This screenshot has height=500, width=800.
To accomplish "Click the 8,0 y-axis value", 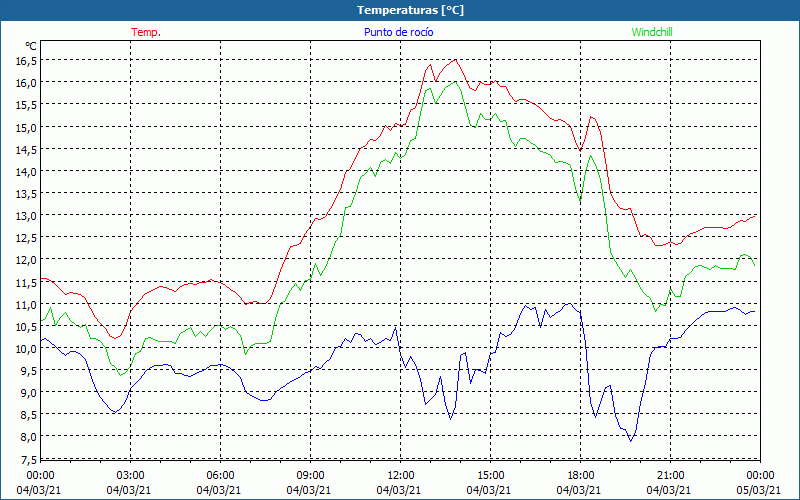I will click(x=28, y=437).
